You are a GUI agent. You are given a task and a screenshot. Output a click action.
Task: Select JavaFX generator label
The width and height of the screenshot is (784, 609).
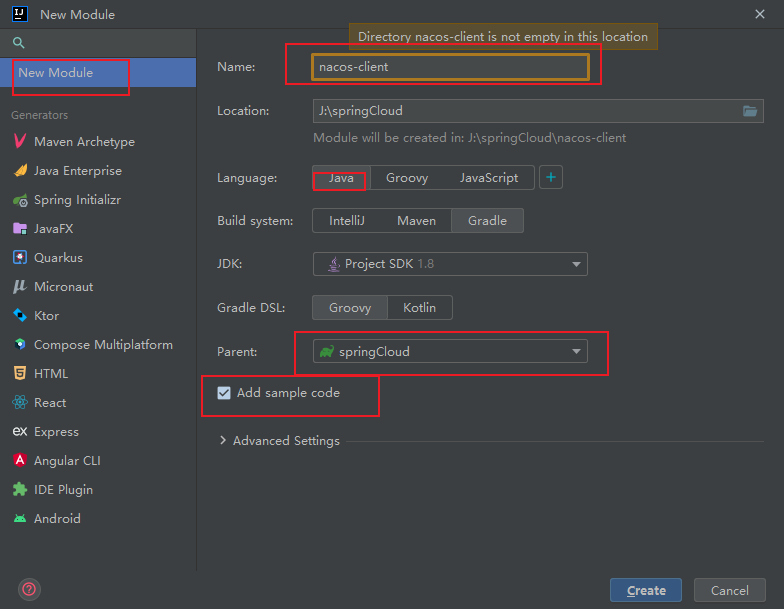click(x=54, y=229)
